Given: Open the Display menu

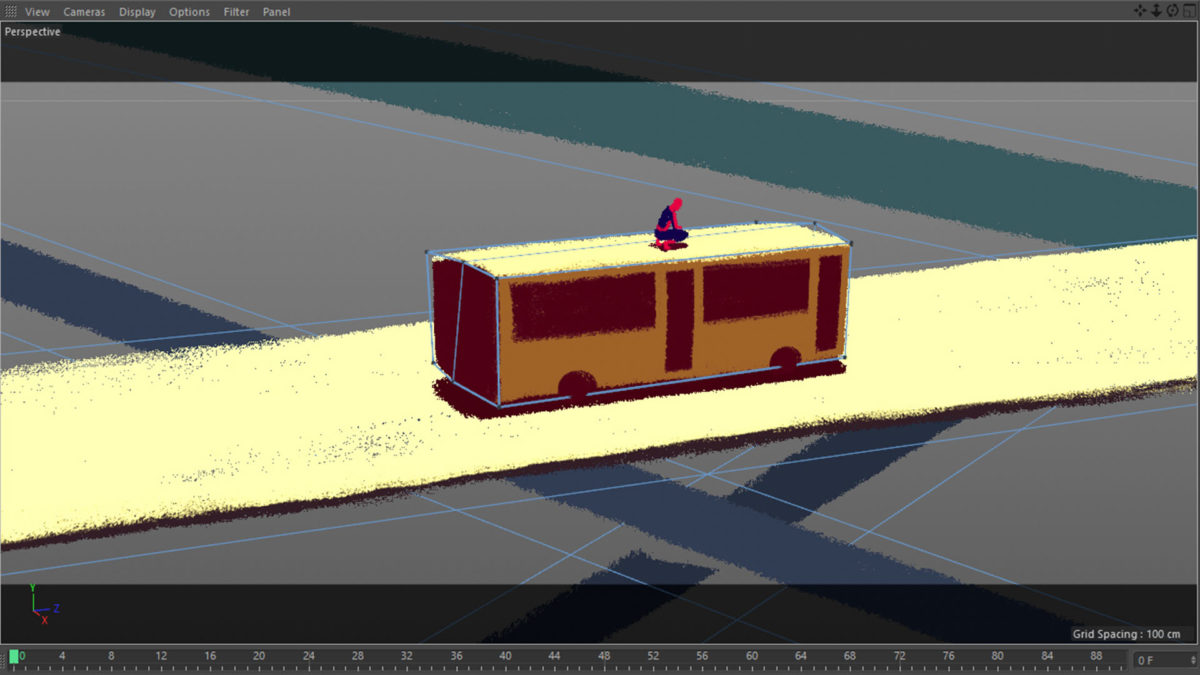Looking at the screenshot, I should [x=137, y=12].
